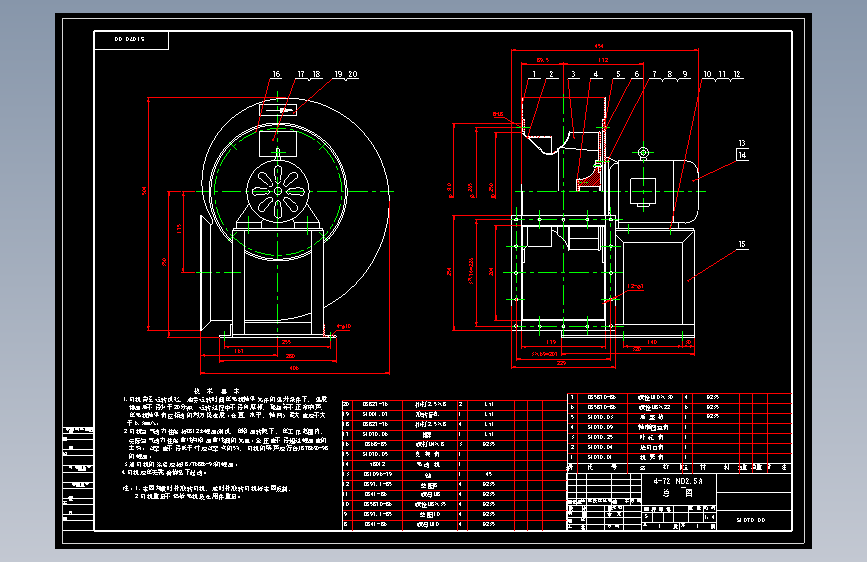This screenshot has width=867, height=562.
Task: Click part callout number 1 above side view
Action: click(534, 74)
